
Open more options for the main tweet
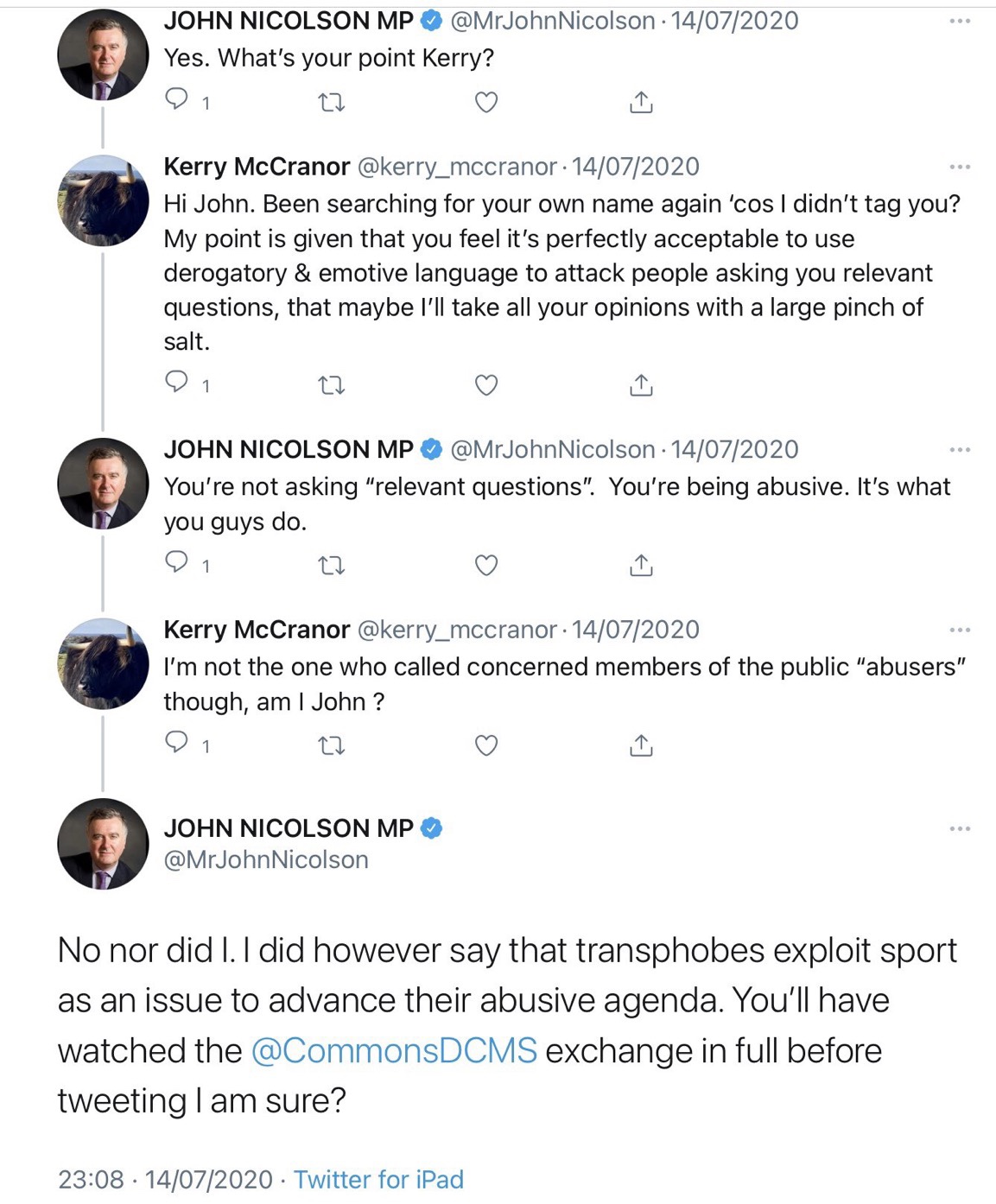960,828
